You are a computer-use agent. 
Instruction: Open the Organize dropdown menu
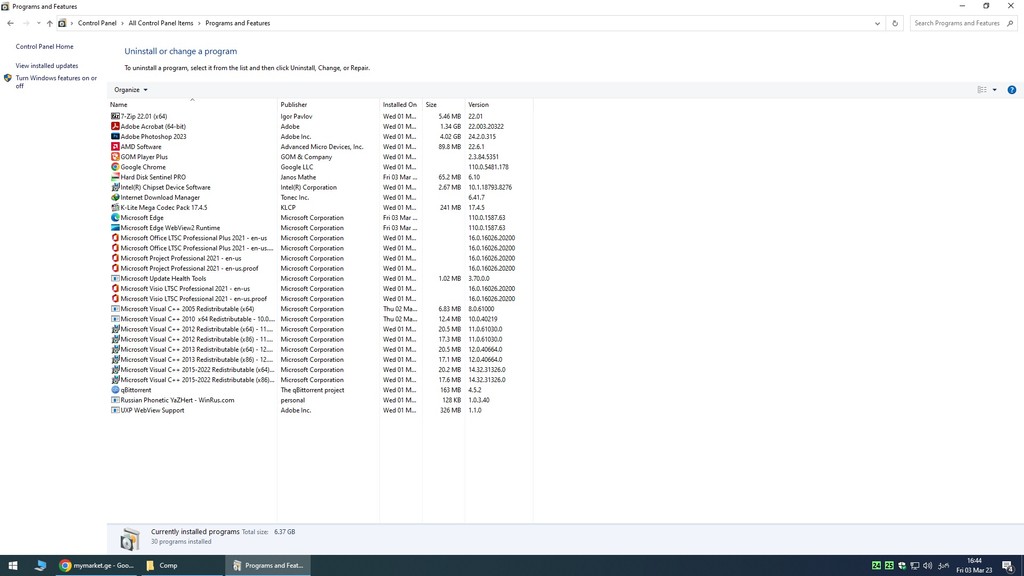[x=131, y=90]
